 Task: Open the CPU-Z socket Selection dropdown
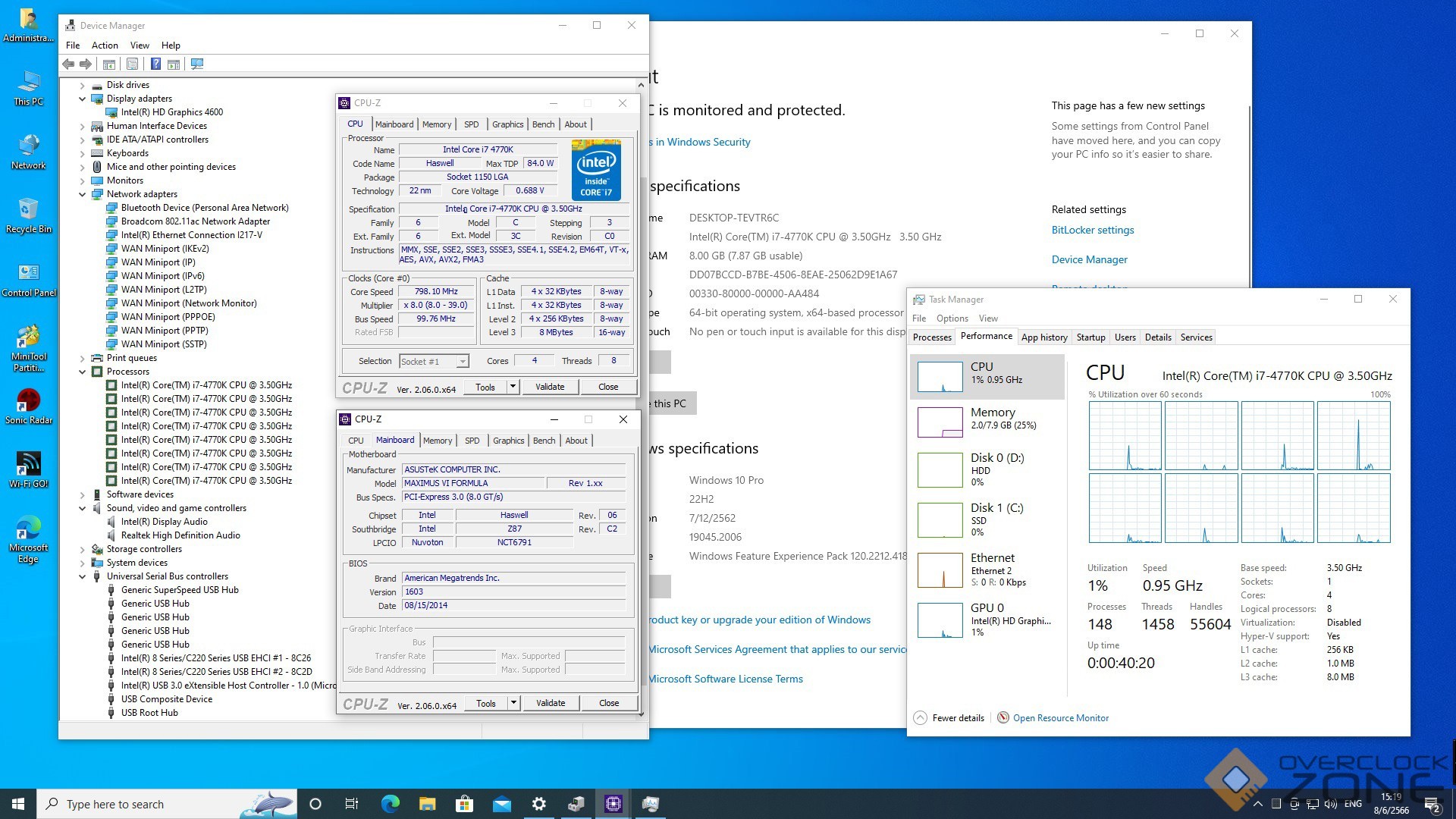pyautogui.click(x=462, y=362)
